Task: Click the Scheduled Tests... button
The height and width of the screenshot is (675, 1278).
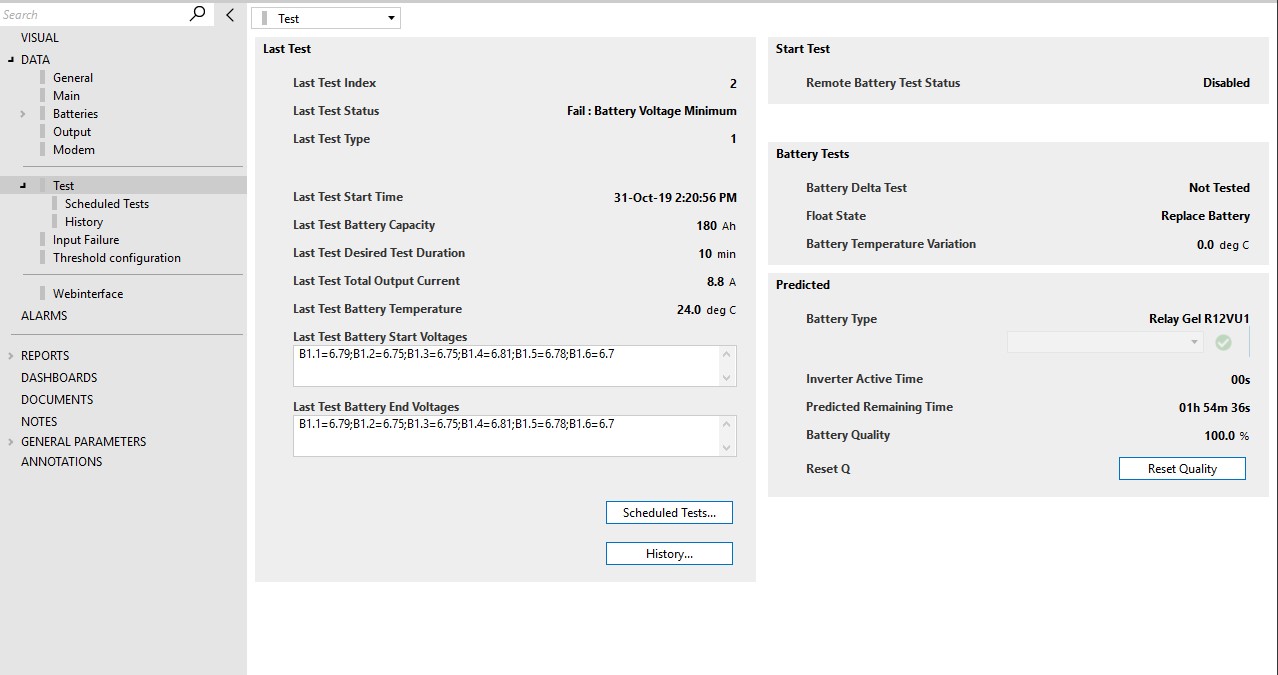Action: coord(669,512)
